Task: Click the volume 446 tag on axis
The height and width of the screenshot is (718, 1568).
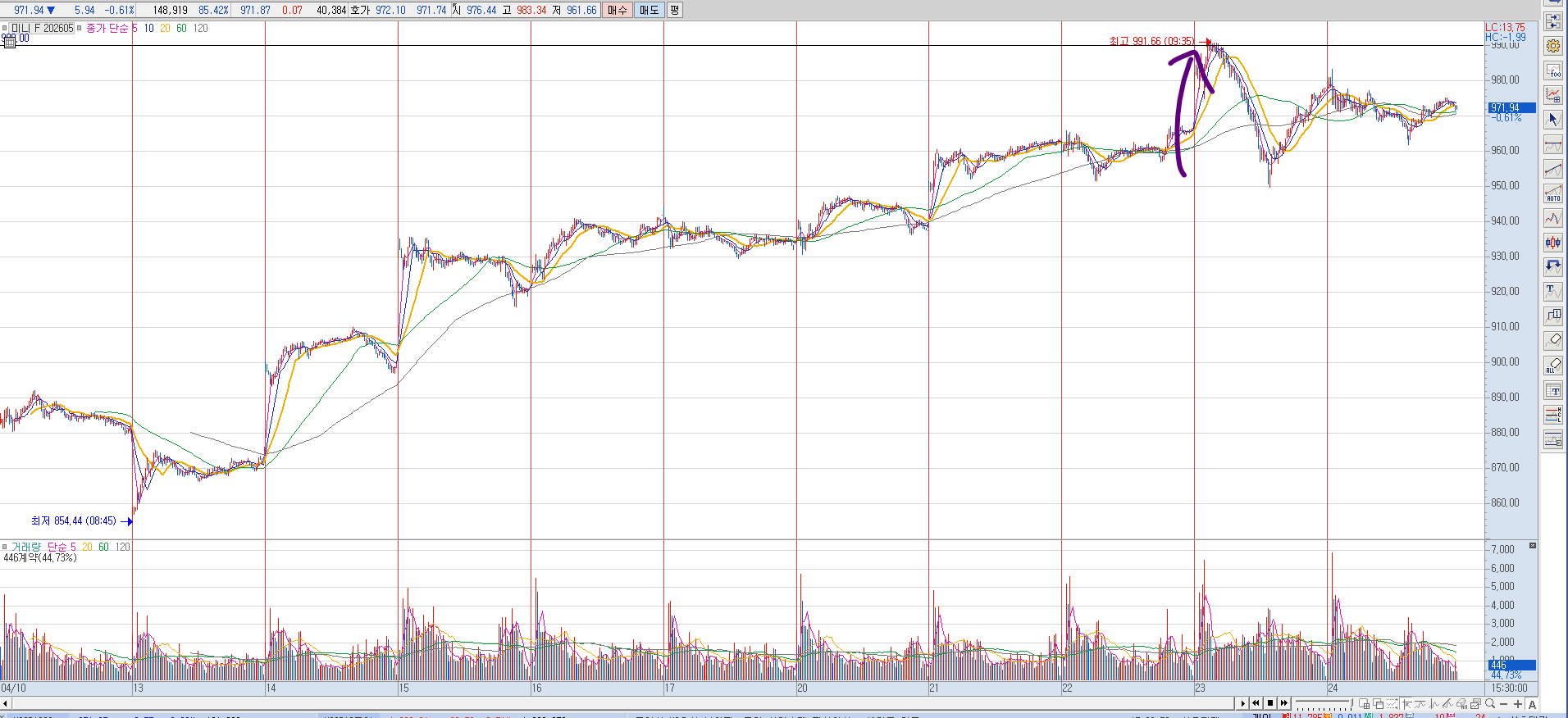Action: pos(1511,665)
